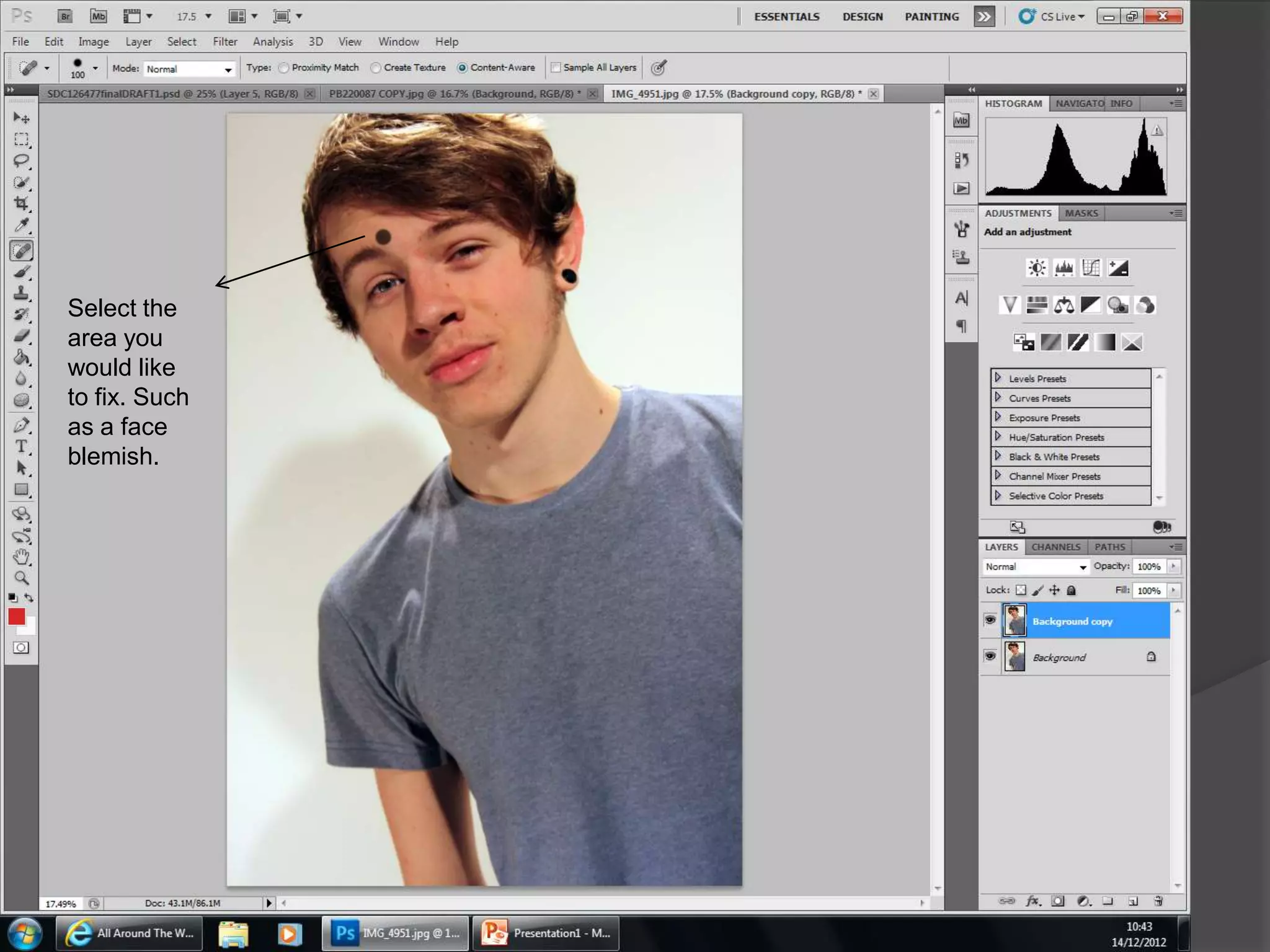Viewport: 1270px width, 952px height.
Task: Select the Clone Stamp tool
Action: pos(21,293)
